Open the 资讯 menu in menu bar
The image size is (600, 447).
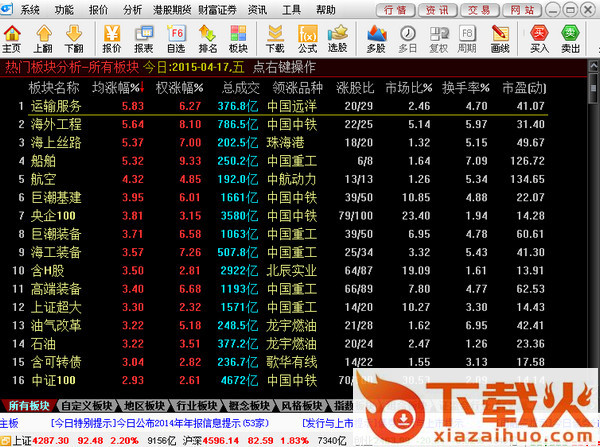[x=257, y=10]
